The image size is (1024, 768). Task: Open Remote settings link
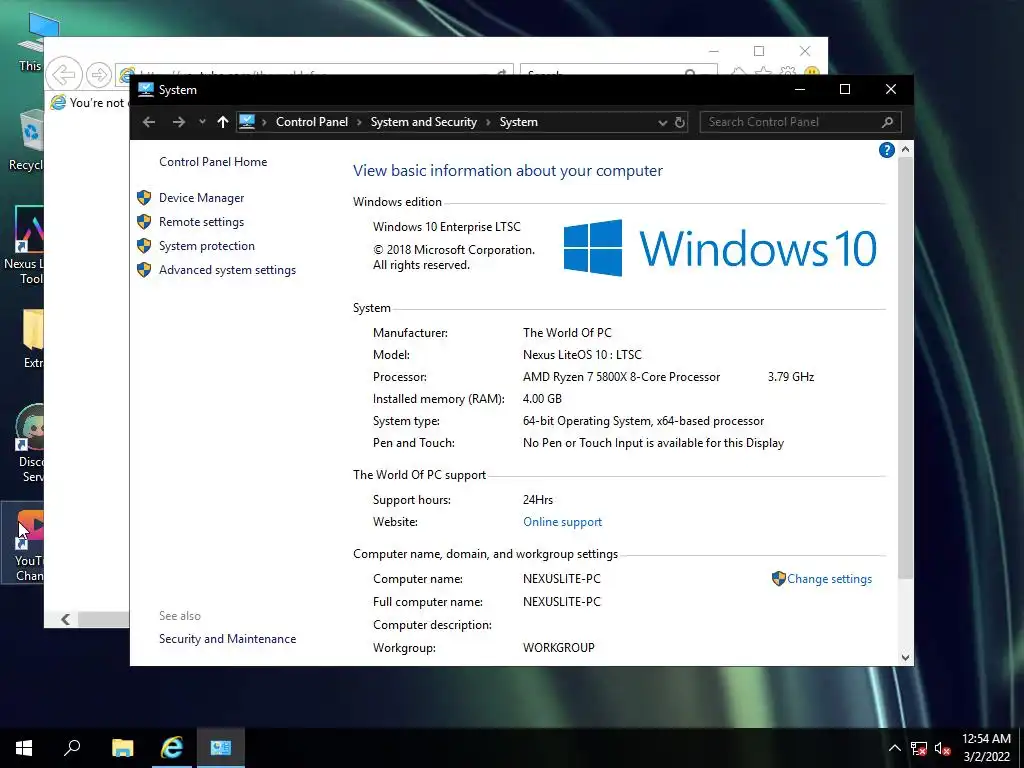pos(201,222)
